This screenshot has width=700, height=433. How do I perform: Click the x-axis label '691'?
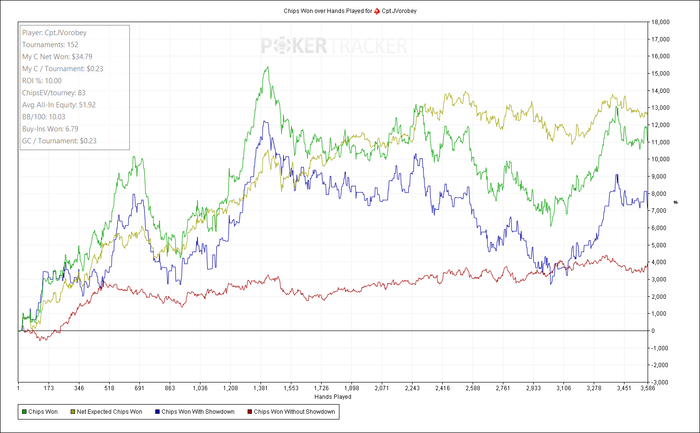(140, 388)
